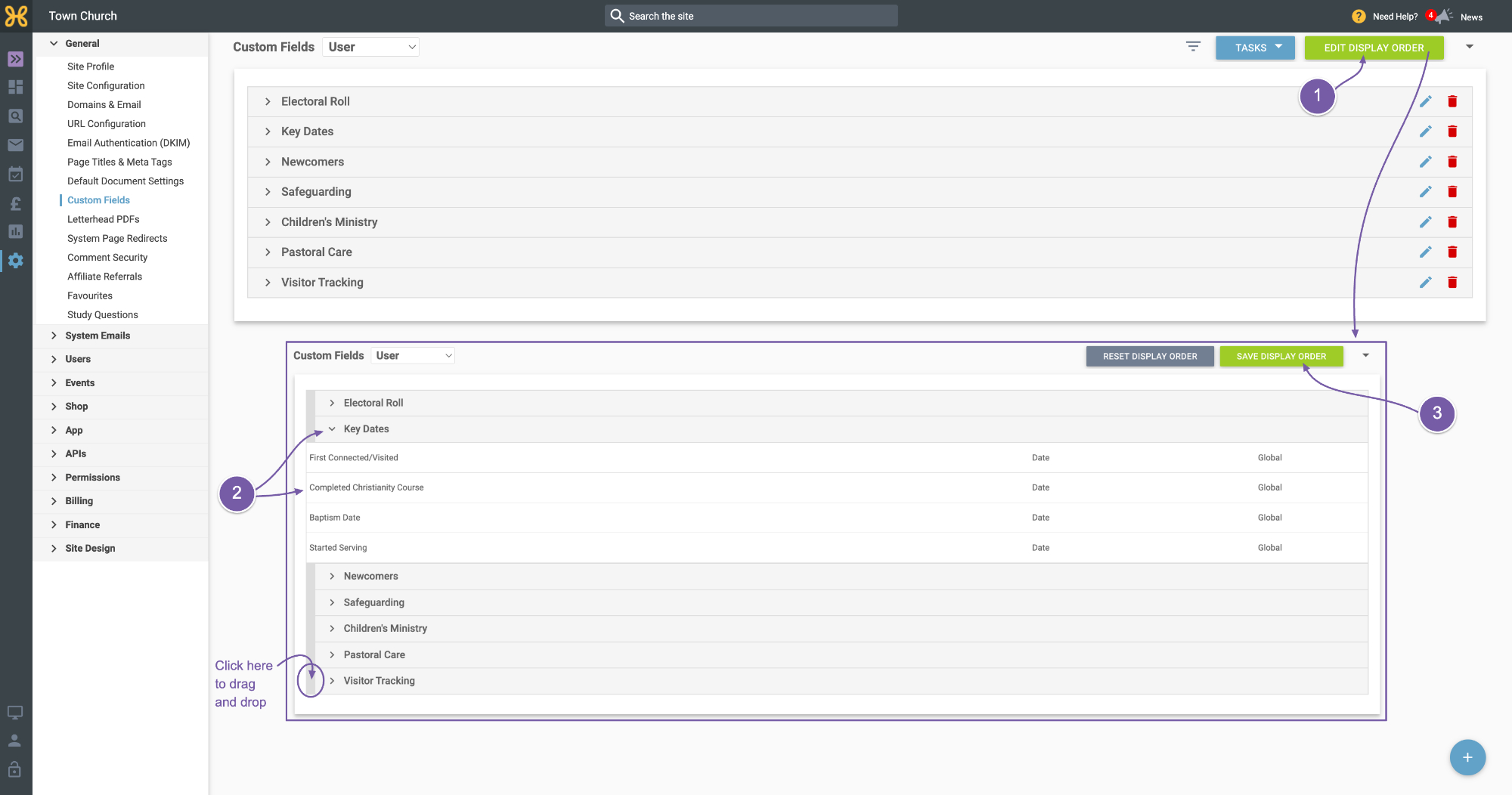Open Site Configuration settings
This screenshot has width=1512, height=795.
(x=106, y=85)
